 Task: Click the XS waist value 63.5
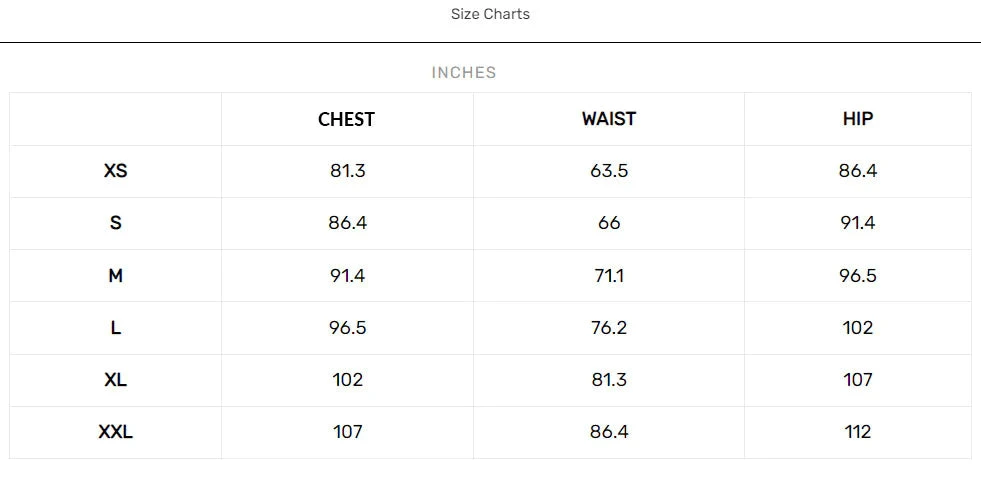[609, 171]
